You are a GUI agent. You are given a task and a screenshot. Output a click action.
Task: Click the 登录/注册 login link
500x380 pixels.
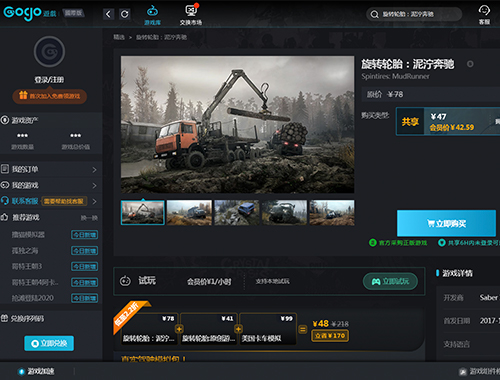[49, 80]
